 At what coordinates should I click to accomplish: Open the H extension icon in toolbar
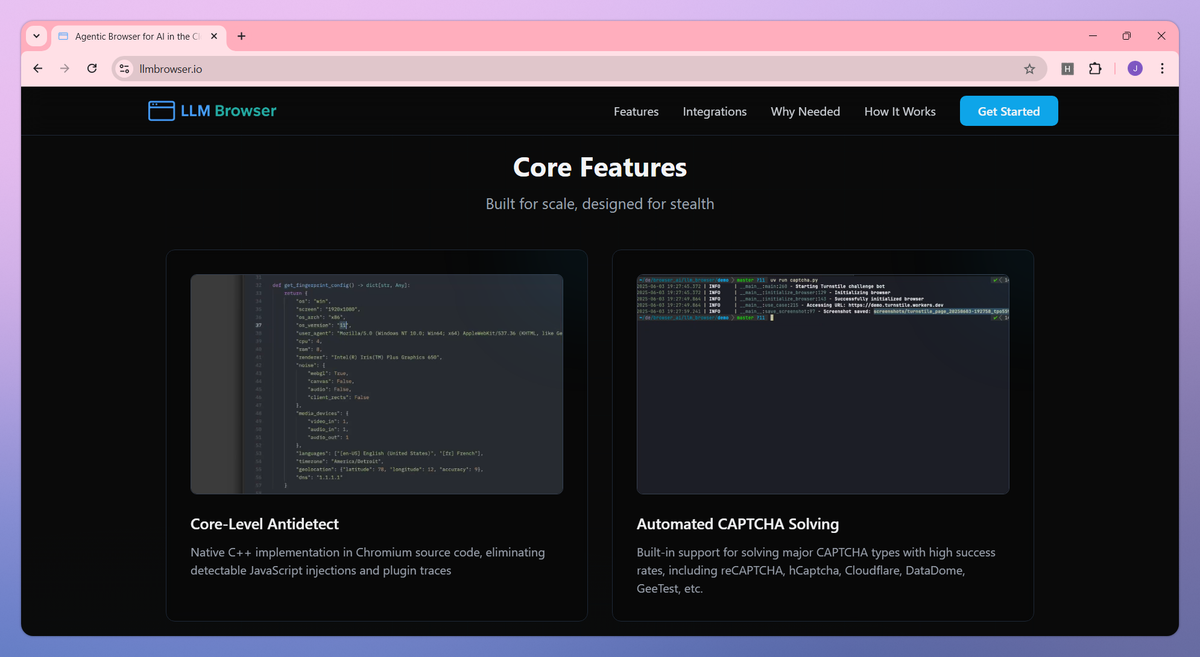pos(1067,69)
